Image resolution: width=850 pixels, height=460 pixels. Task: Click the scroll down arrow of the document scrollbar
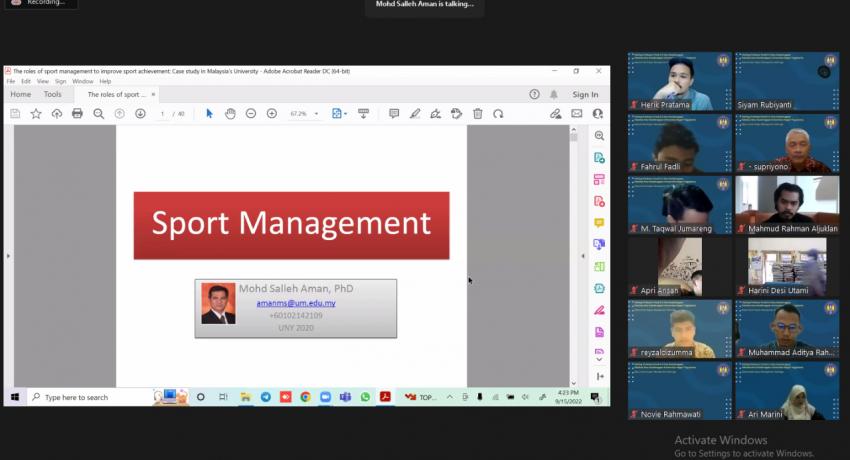click(574, 383)
